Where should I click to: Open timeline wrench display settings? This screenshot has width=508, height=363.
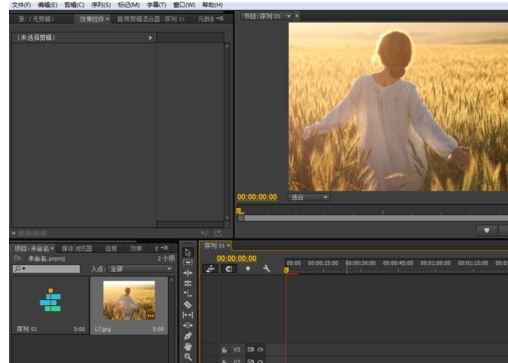(x=266, y=268)
